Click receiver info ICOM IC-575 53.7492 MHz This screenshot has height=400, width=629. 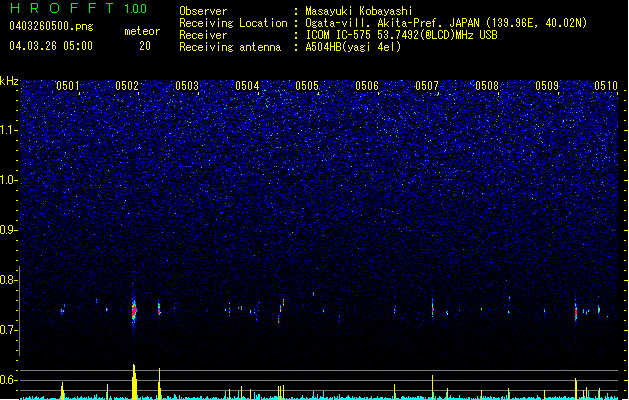coord(401,35)
